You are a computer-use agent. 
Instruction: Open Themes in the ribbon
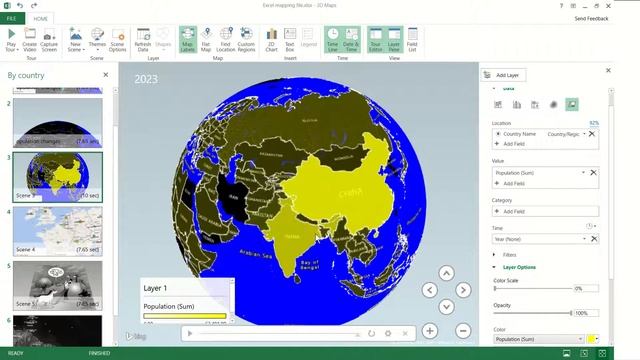[97, 40]
